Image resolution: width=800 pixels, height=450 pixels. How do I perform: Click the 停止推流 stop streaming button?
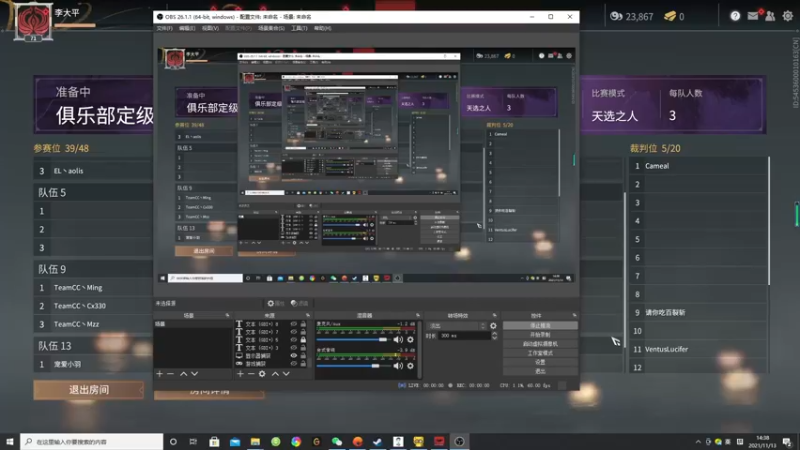pos(540,326)
